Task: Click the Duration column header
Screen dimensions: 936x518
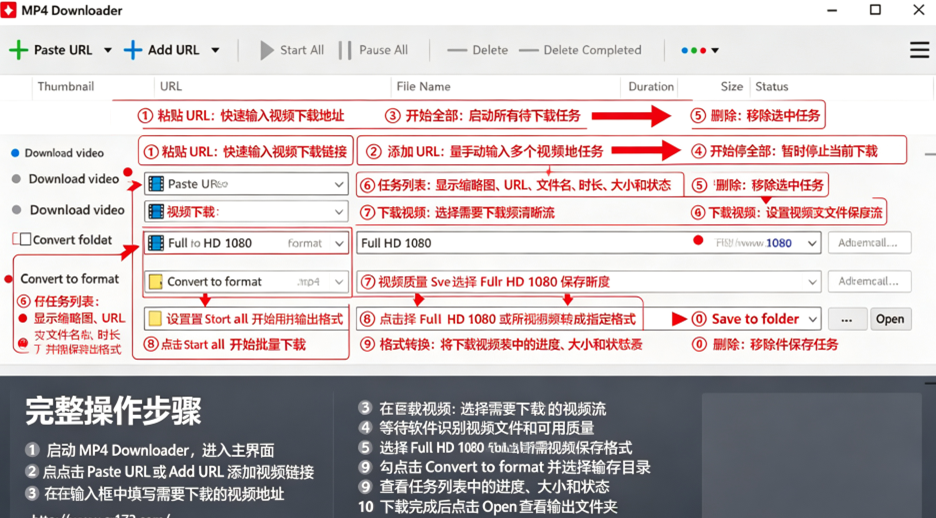Action: [651, 87]
